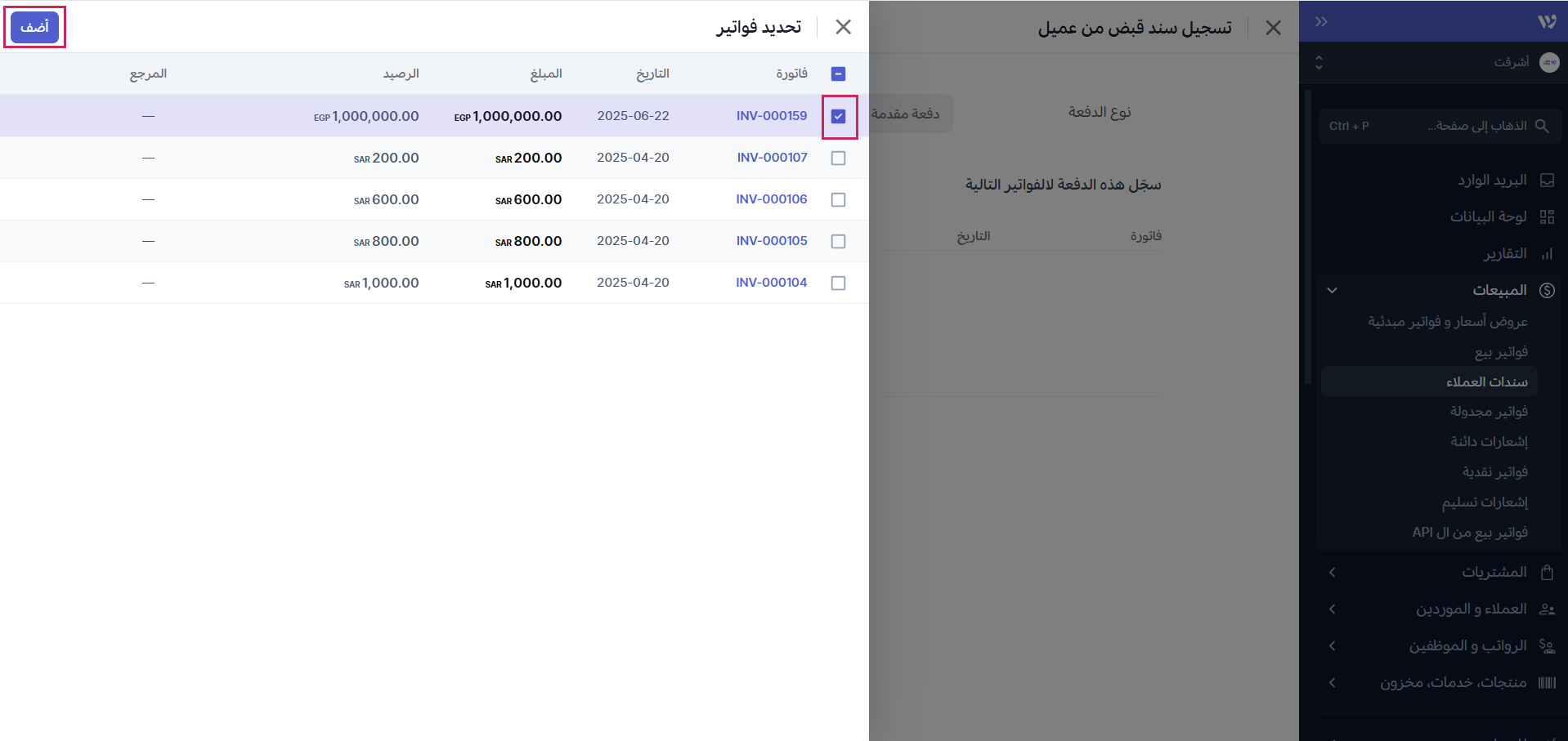This screenshot has height=741, width=1568.
Task: Collapse the المبيعات section chevron
Action: 1332,290
